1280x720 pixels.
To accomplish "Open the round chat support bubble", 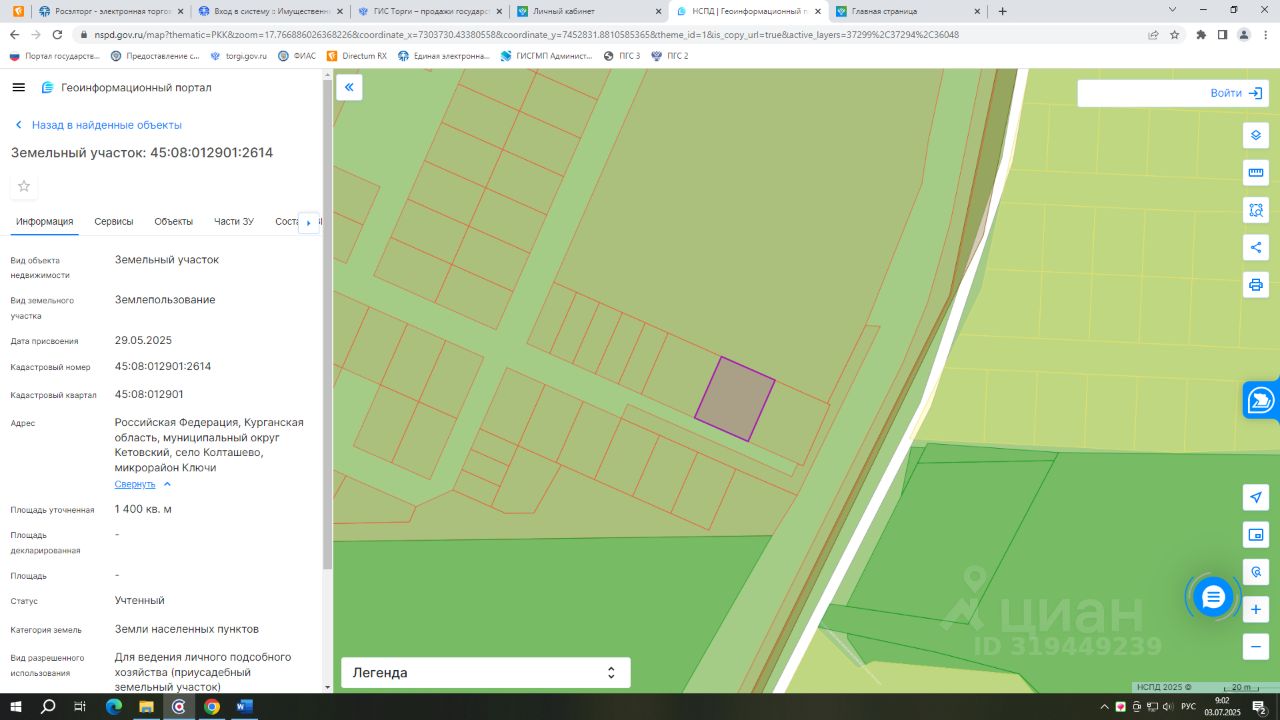I will (1213, 597).
